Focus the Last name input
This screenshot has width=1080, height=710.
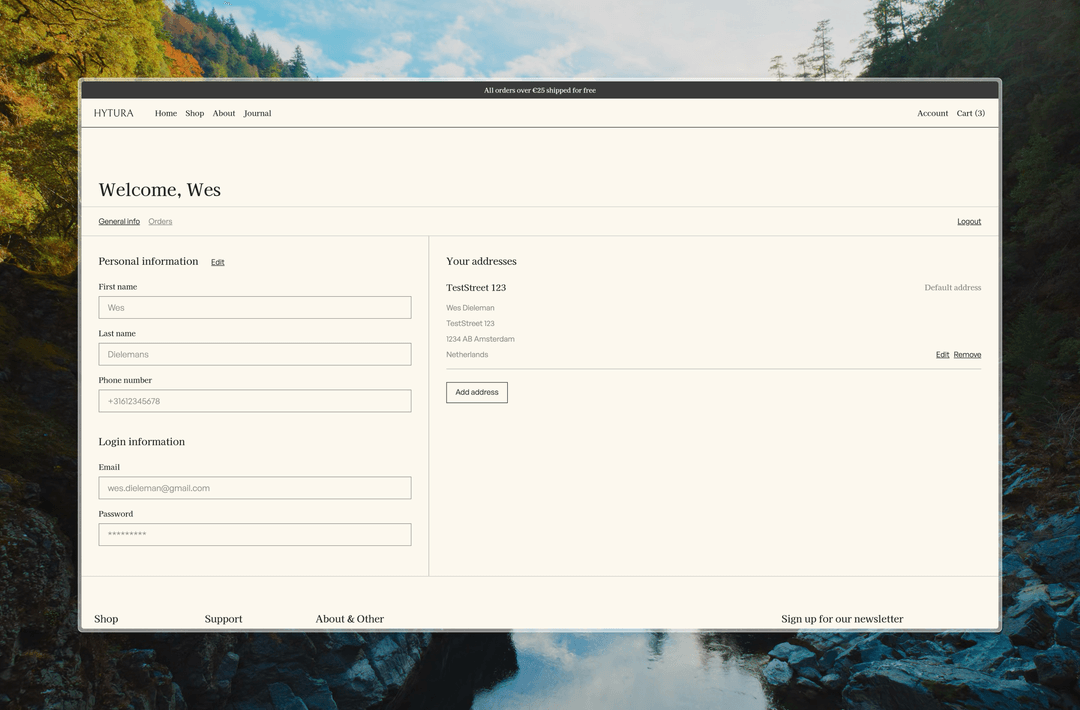(255, 354)
